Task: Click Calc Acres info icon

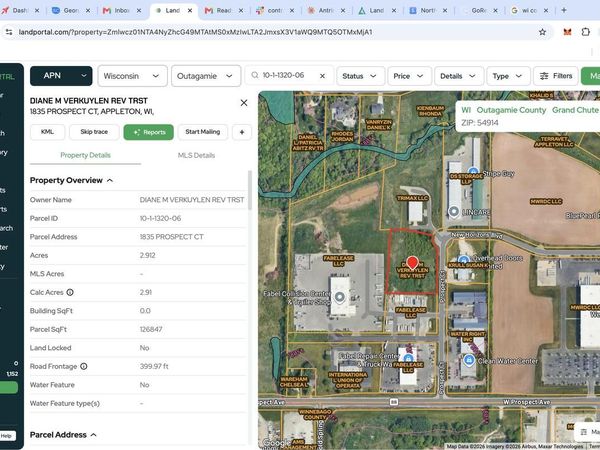Action: click(x=70, y=292)
